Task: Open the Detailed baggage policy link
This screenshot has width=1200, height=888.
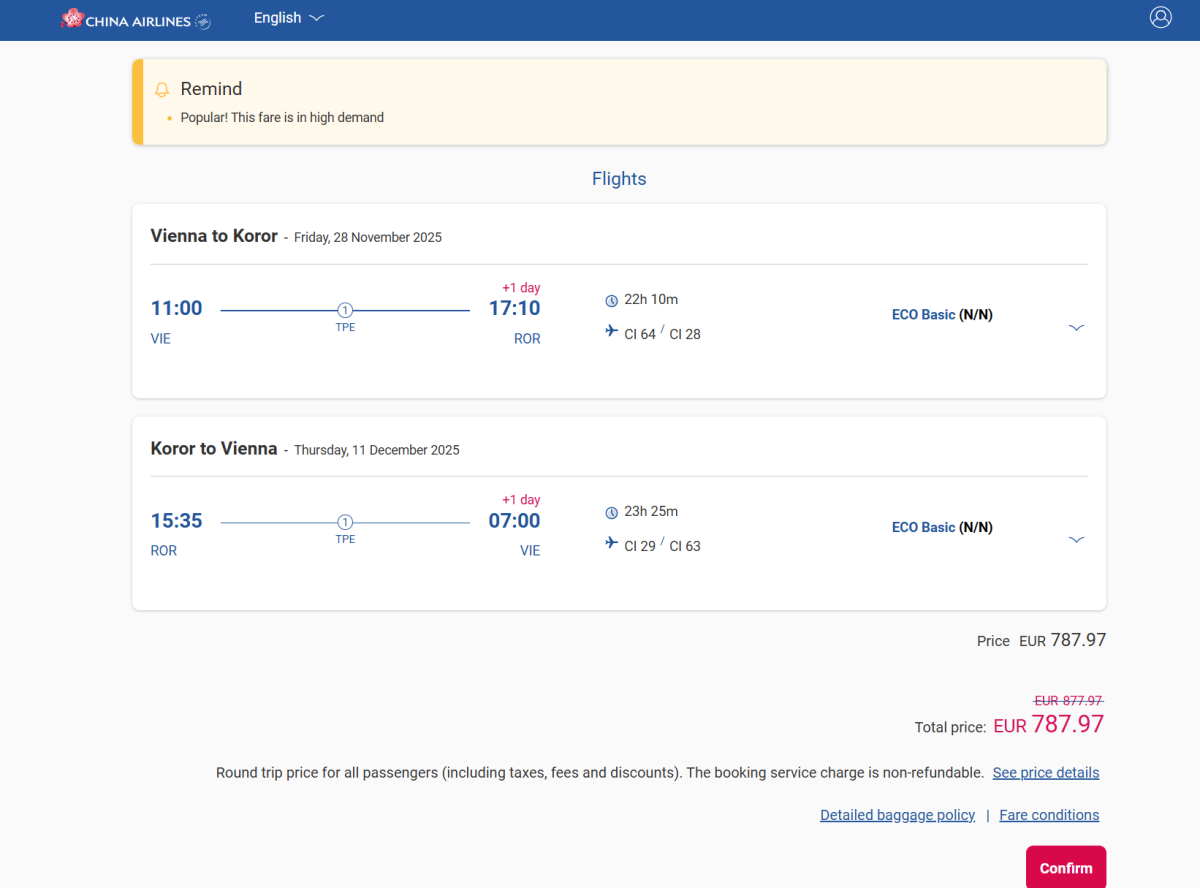Action: tap(897, 815)
